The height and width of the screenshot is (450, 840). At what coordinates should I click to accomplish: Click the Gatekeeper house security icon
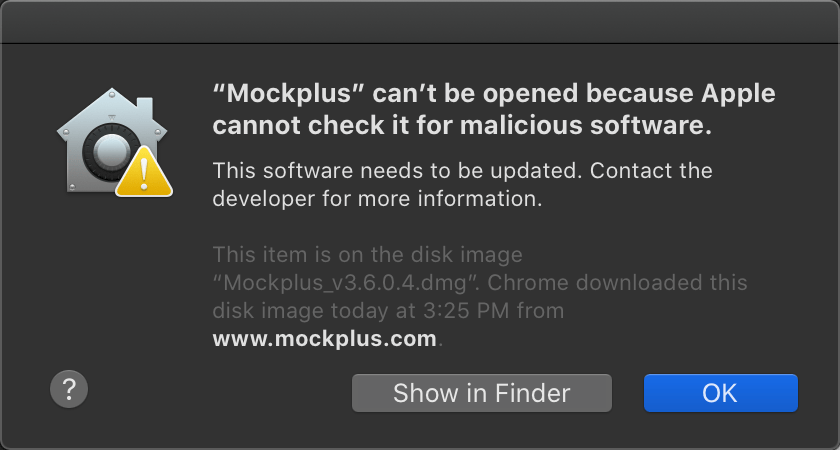coord(115,142)
